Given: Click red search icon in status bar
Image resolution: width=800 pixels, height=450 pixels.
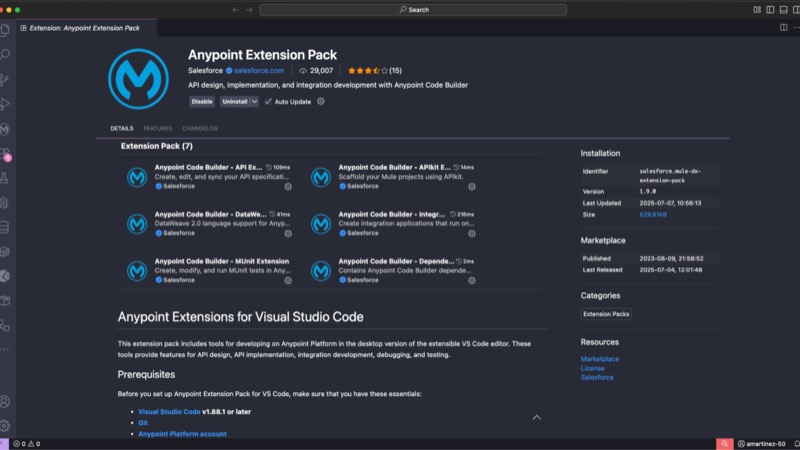Looking at the screenshot, I should [x=724, y=444].
